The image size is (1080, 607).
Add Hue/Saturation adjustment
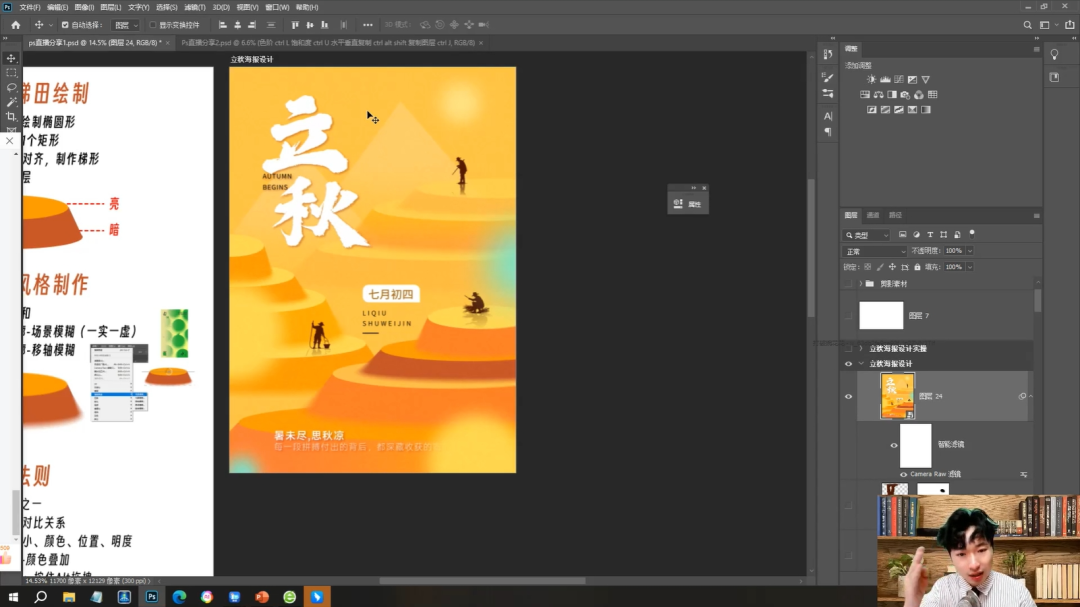pyautogui.click(x=865, y=94)
